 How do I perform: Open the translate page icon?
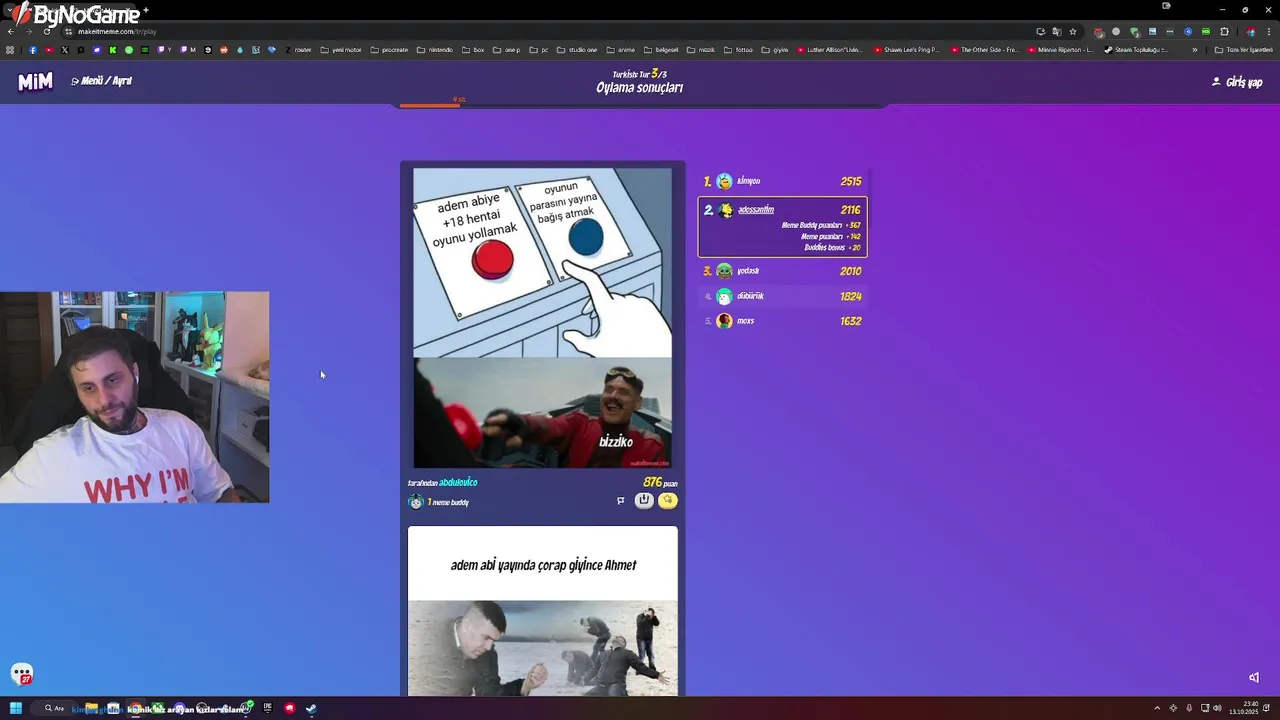coord(1057,31)
